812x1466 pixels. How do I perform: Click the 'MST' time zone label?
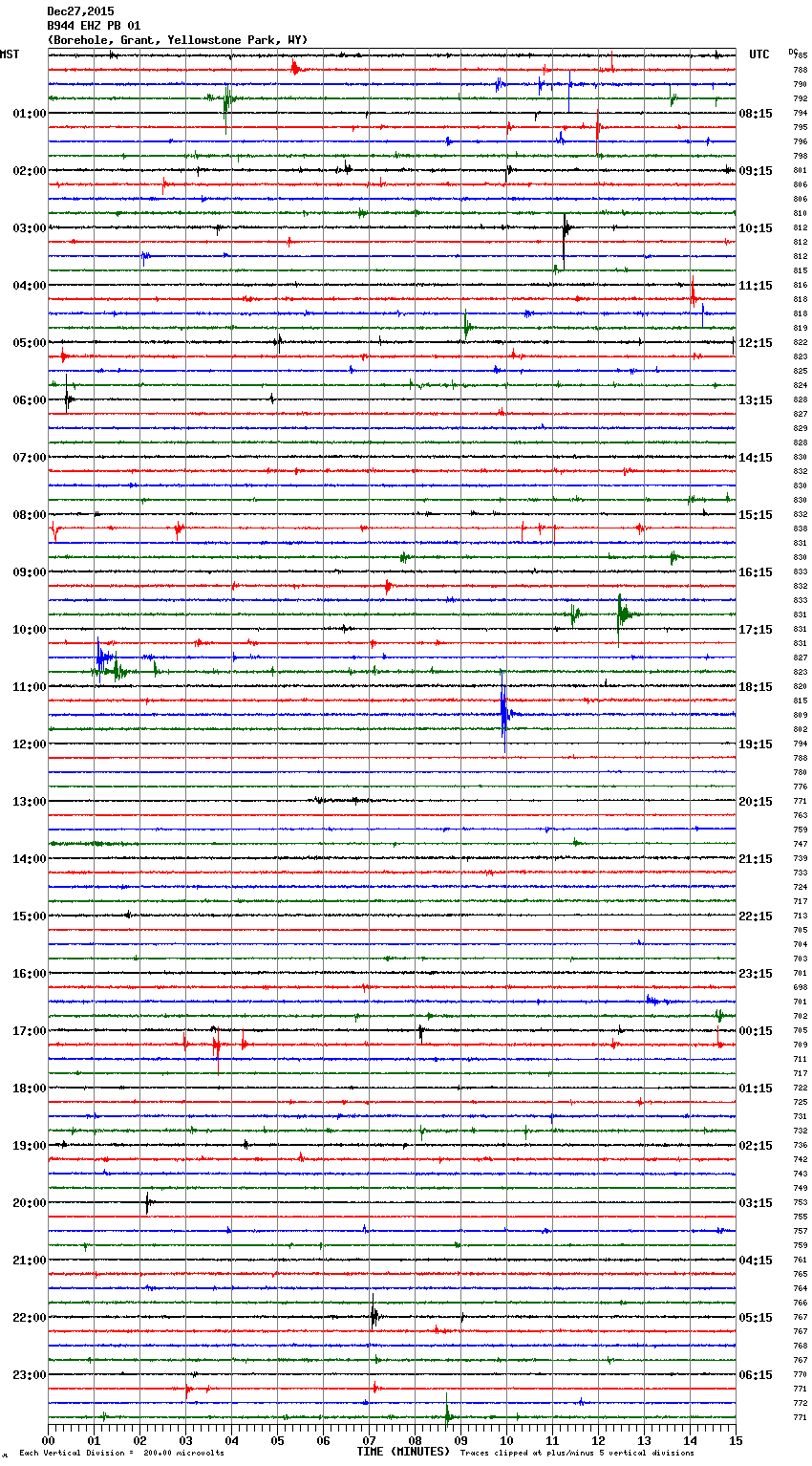10,54
